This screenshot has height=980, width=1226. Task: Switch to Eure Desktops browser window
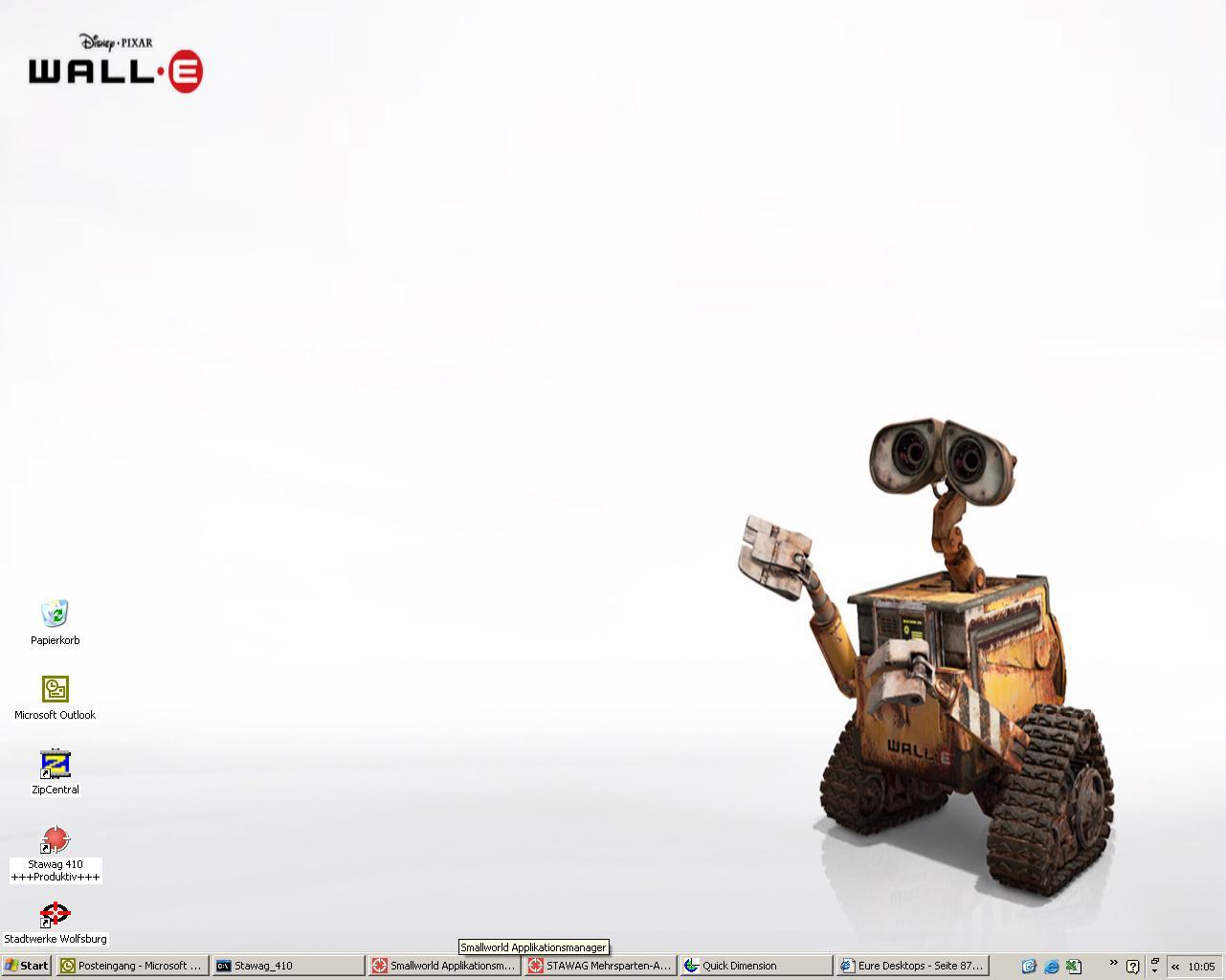click(912, 966)
